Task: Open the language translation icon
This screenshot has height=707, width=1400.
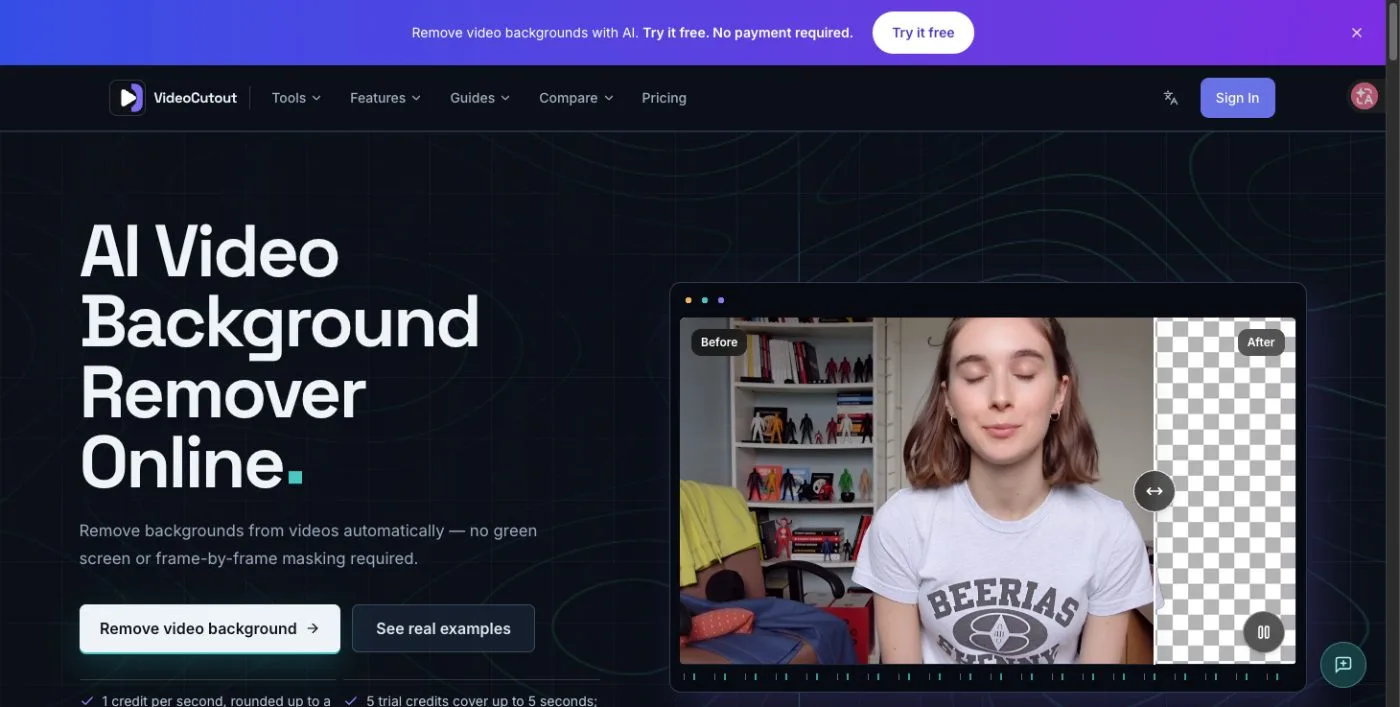Action: click(1170, 98)
